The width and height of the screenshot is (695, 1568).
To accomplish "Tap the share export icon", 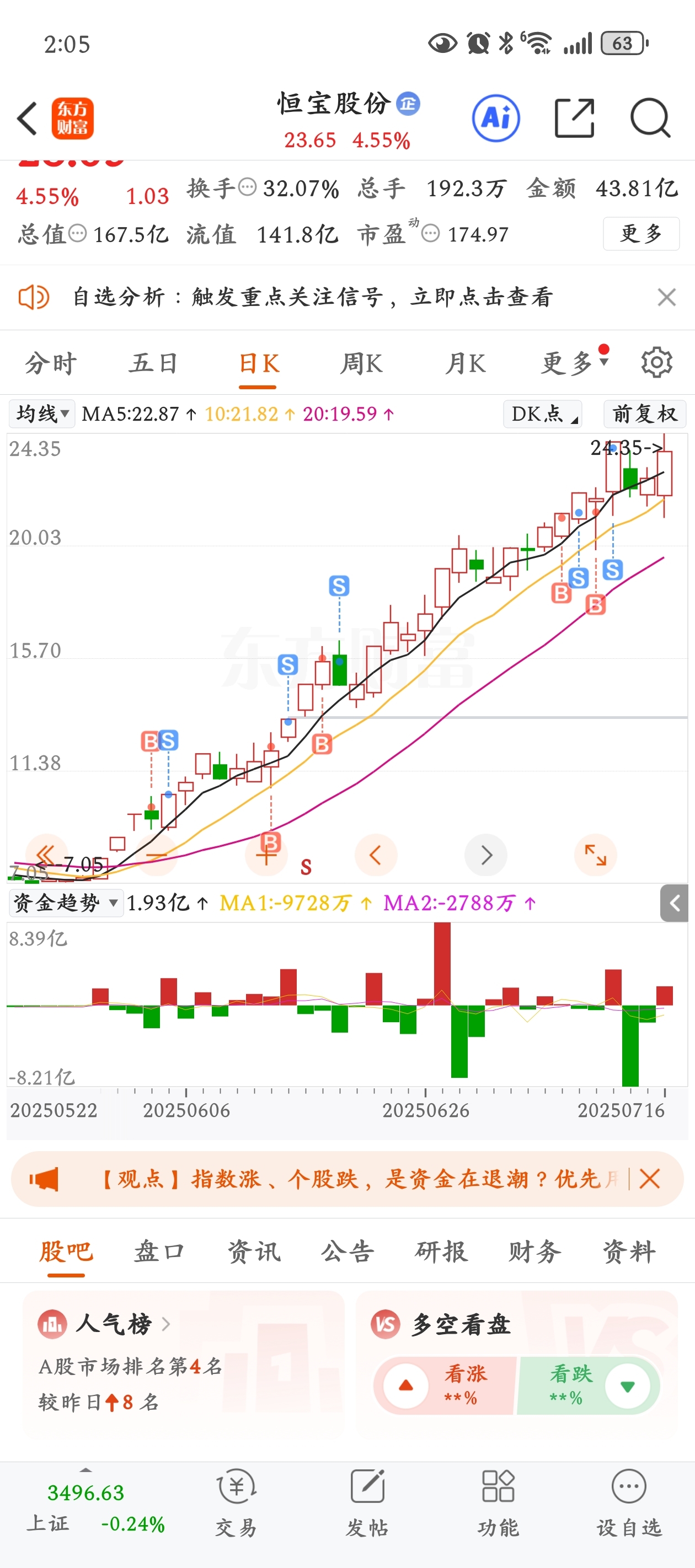I will pyautogui.click(x=574, y=118).
